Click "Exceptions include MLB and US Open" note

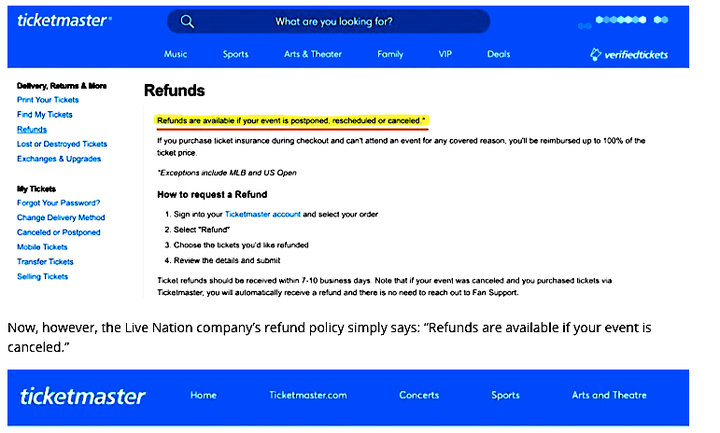pyautogui.click(x=227, y=173)
